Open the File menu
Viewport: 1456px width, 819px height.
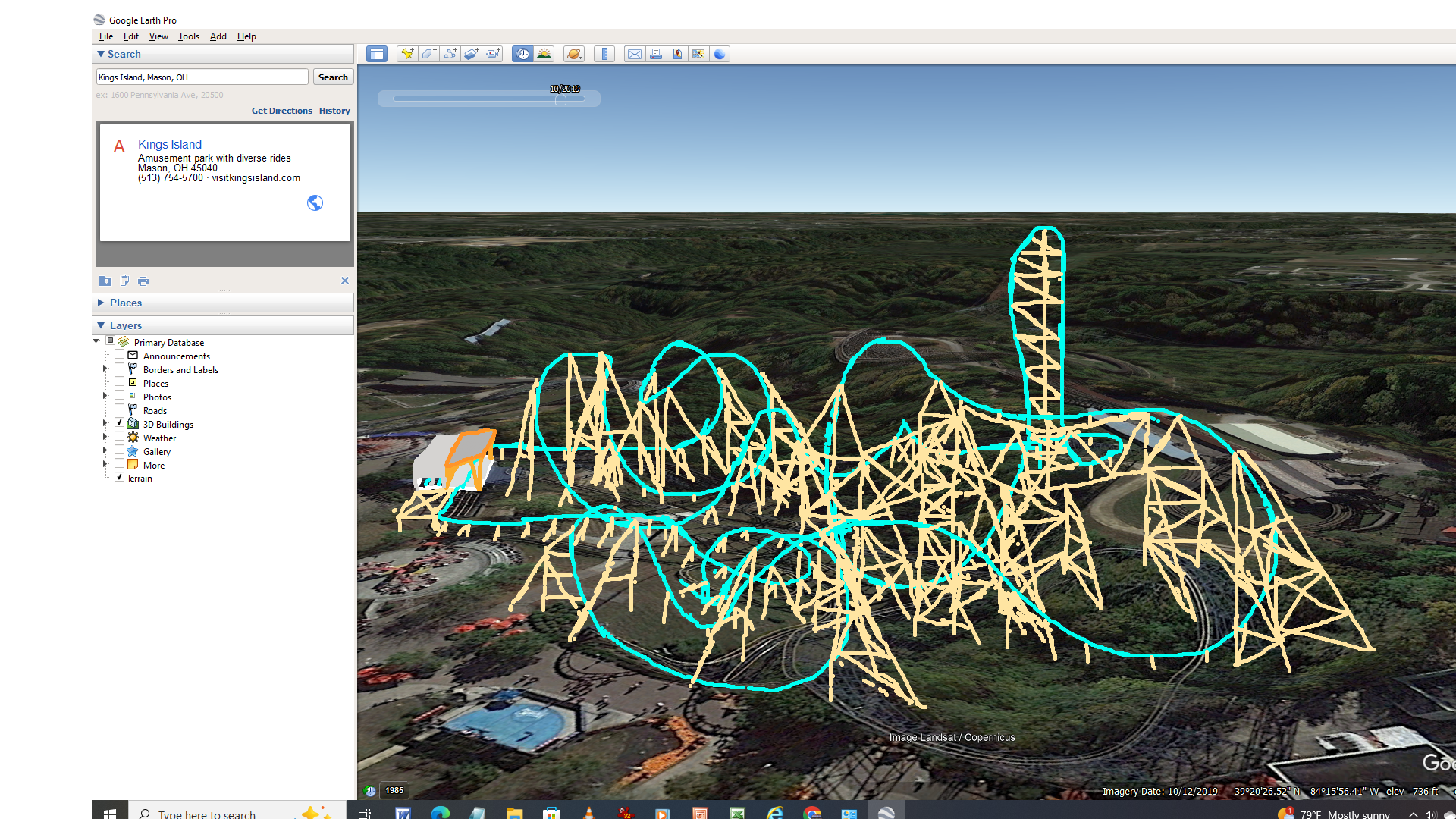pos(106,36)
